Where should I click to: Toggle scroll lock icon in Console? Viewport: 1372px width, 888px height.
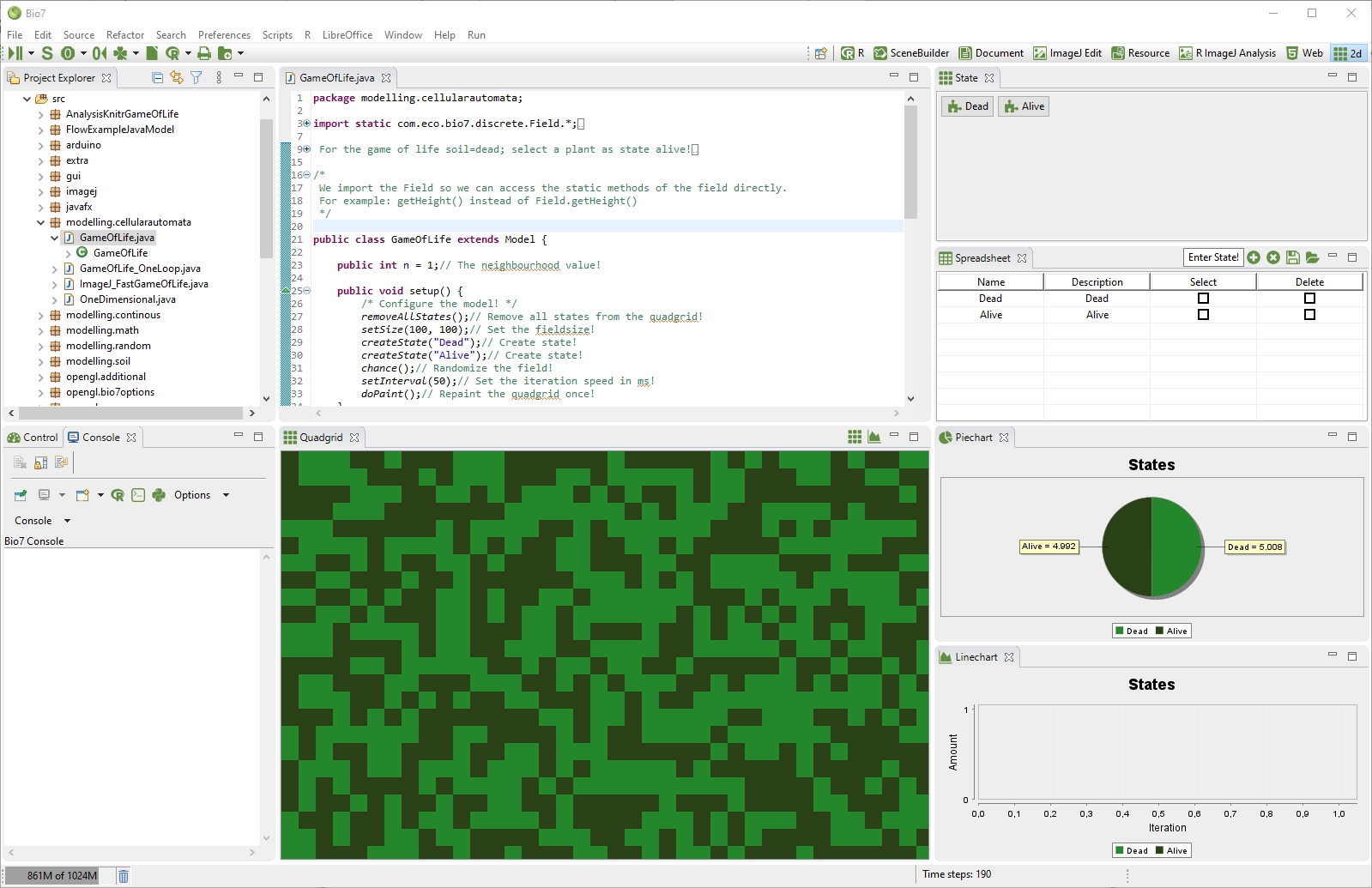(40, 462)
